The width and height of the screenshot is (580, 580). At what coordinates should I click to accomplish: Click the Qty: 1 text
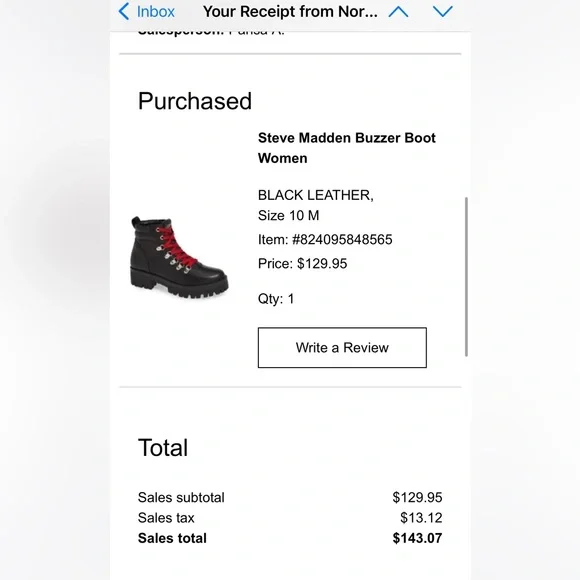coord(276,299)
